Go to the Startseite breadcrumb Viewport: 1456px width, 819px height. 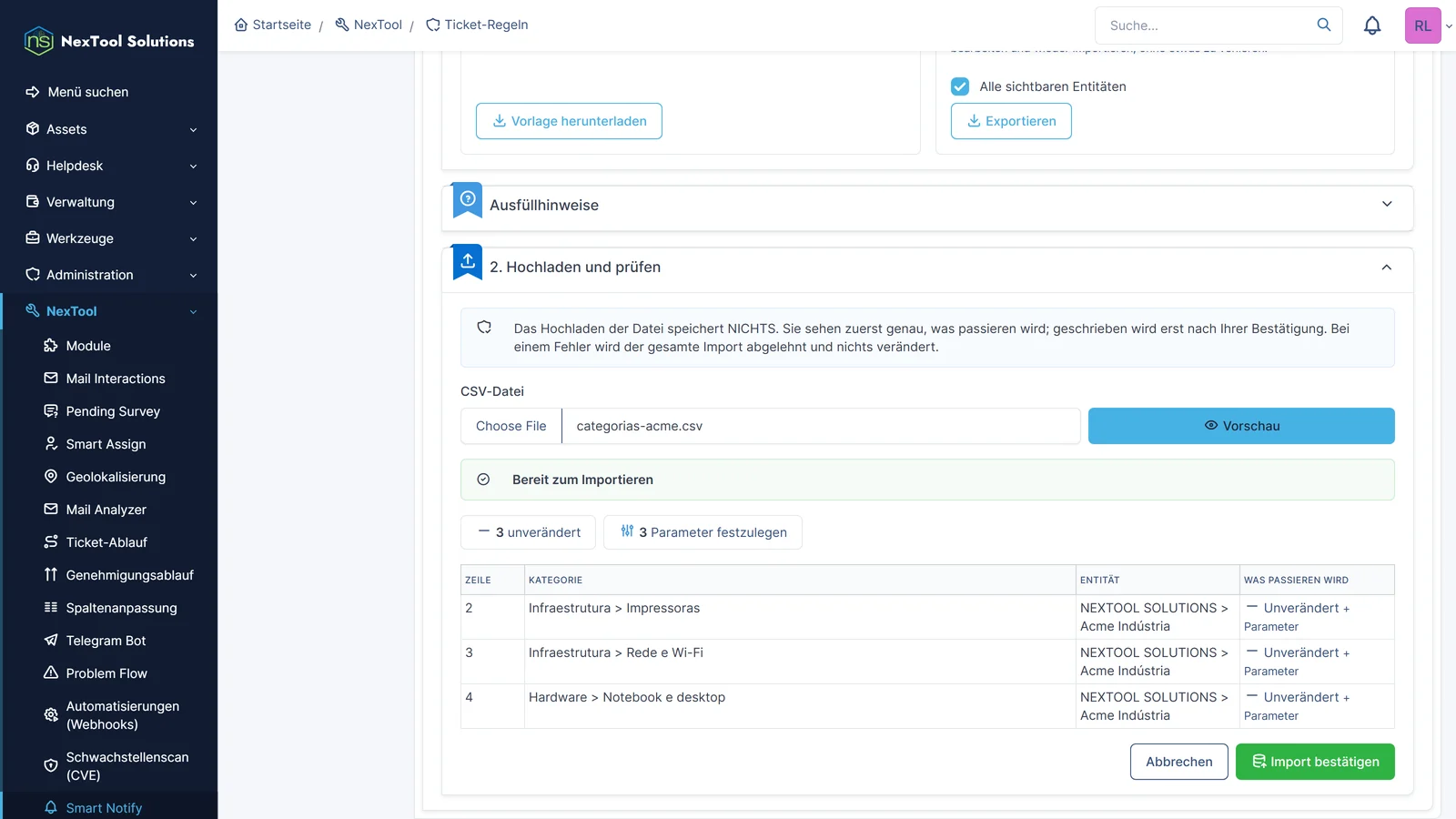point(273,25)
